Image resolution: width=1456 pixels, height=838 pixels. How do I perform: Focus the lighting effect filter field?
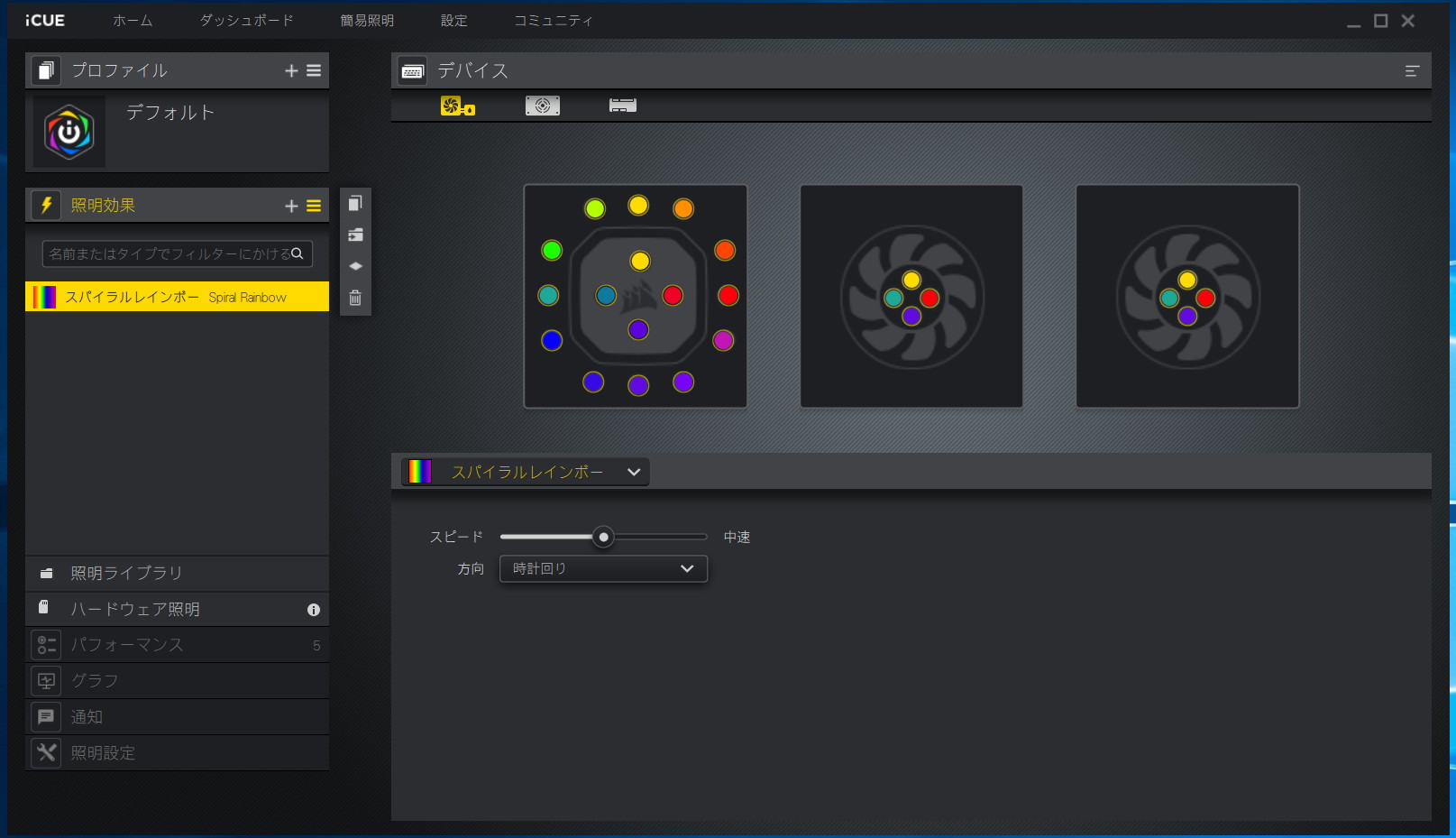[x=177, y=253]
